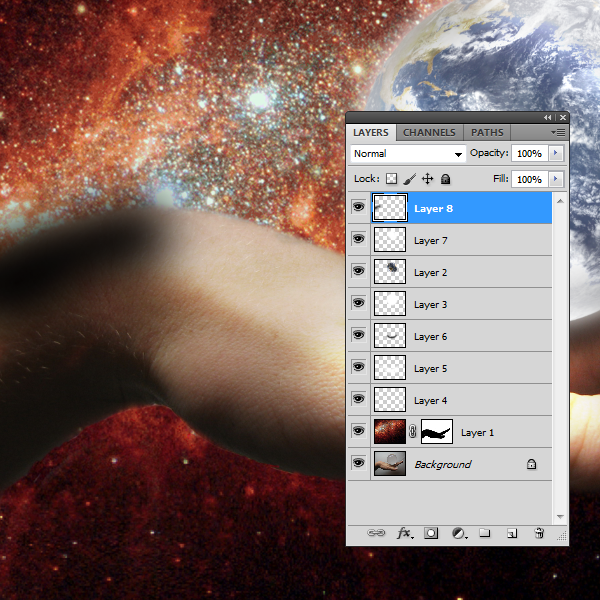Create new fill or adjustment layer

coord(459,533)
